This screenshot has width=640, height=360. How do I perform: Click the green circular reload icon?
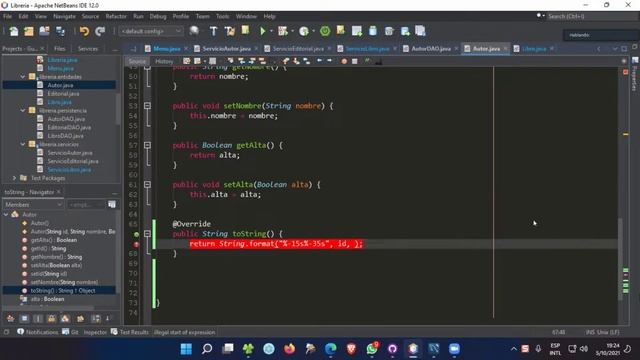point(325,31)
